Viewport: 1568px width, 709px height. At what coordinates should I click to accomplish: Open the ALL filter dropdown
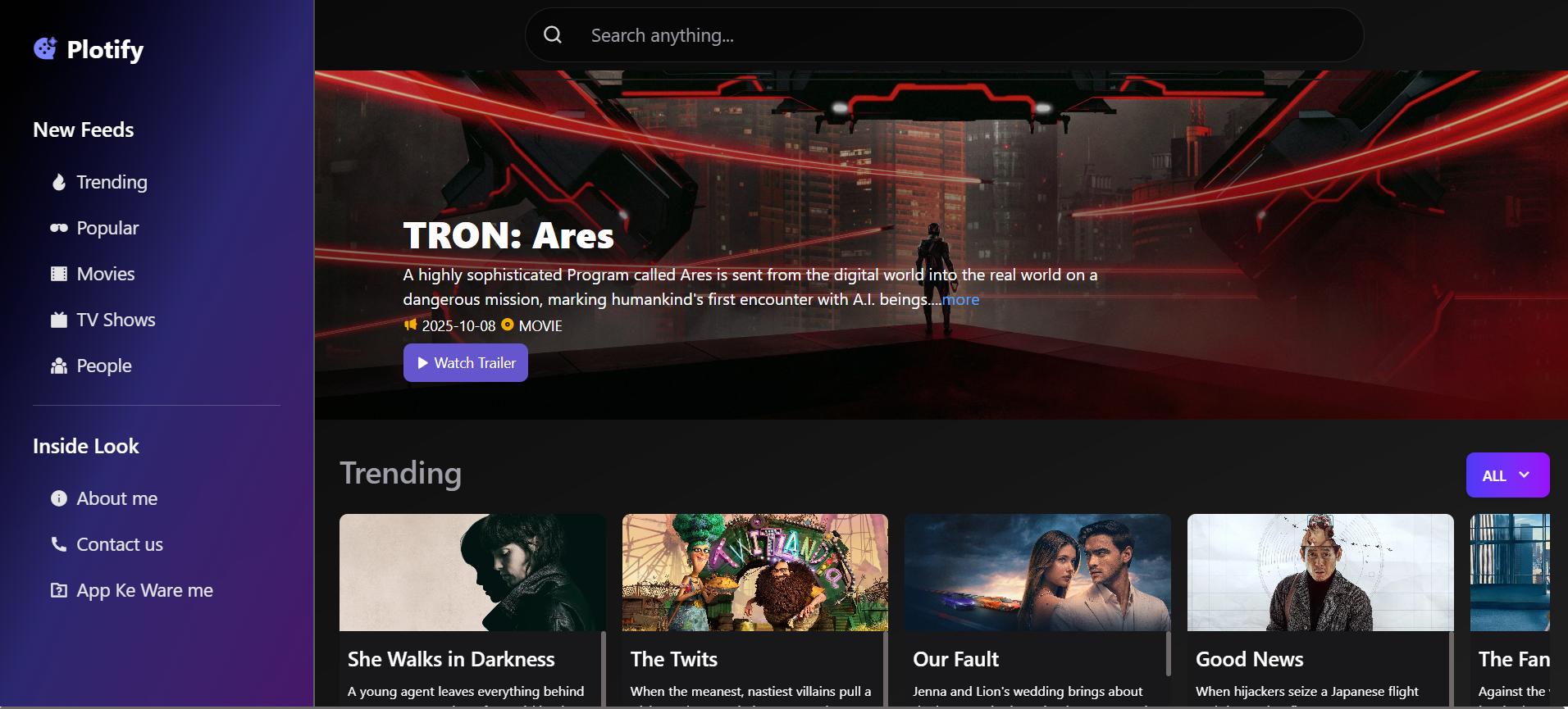(1506, 475)
